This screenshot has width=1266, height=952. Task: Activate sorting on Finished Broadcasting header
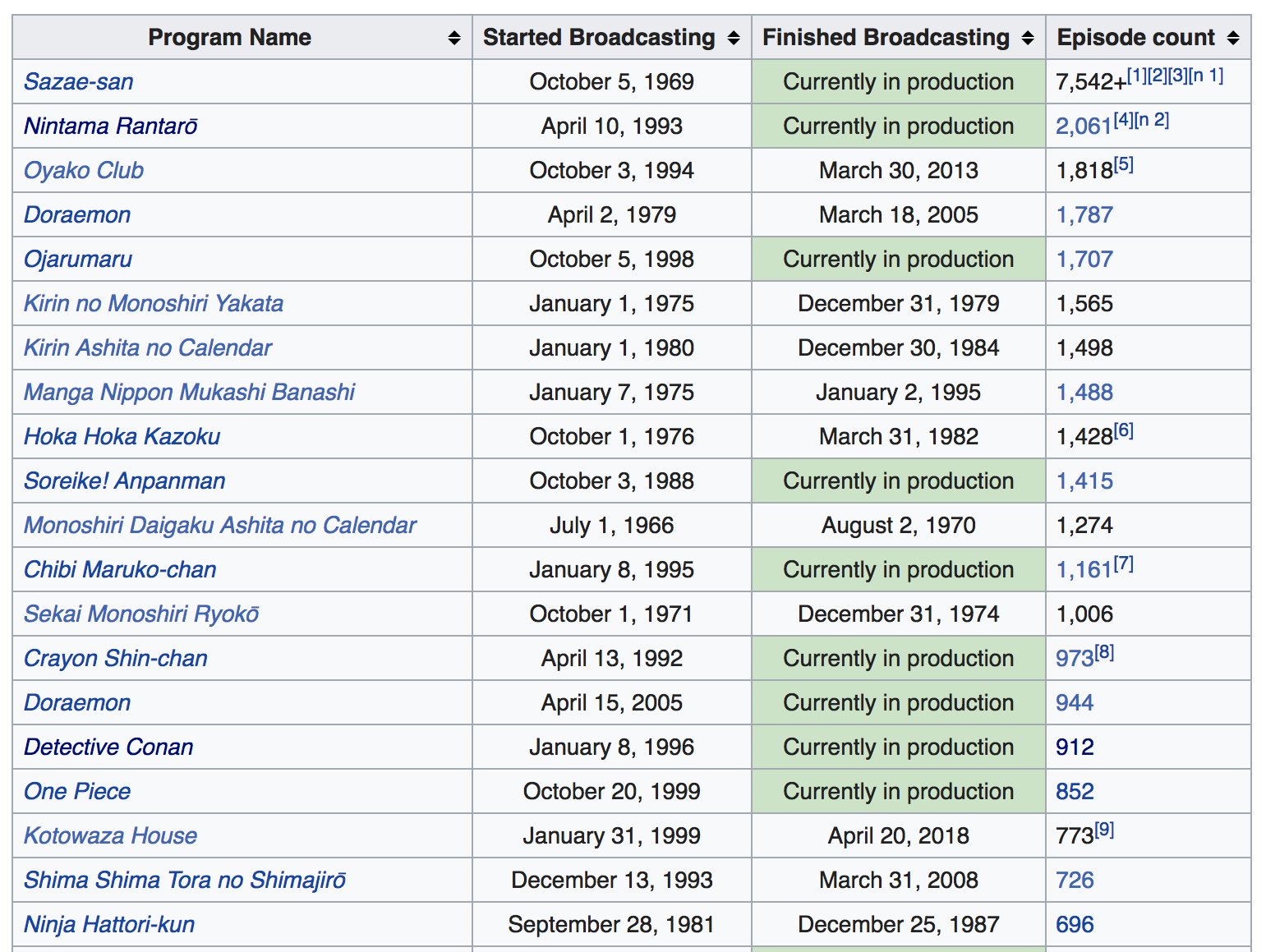(1028, 36)
